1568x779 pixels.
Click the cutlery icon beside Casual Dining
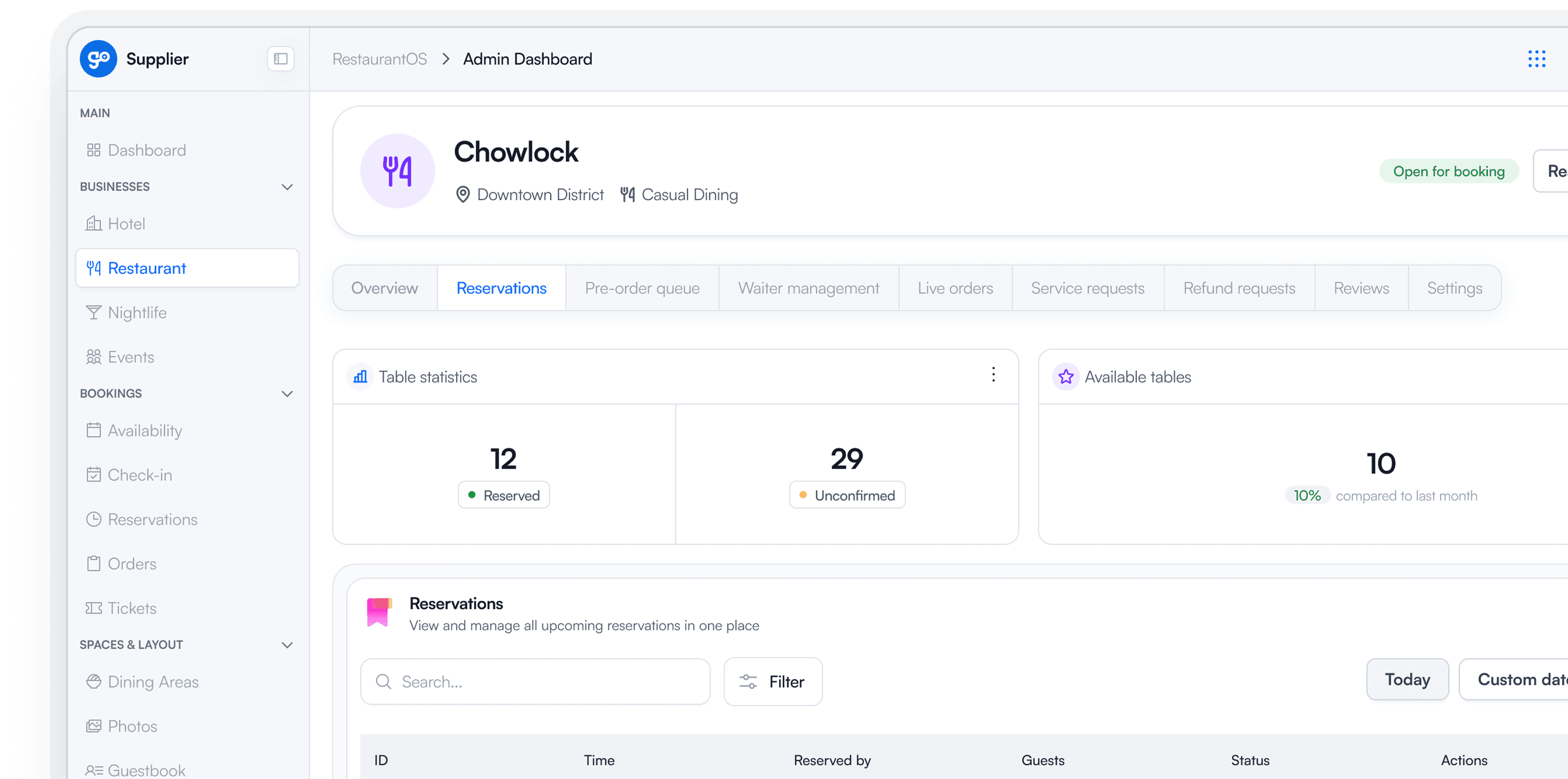[x=628, y=195]
